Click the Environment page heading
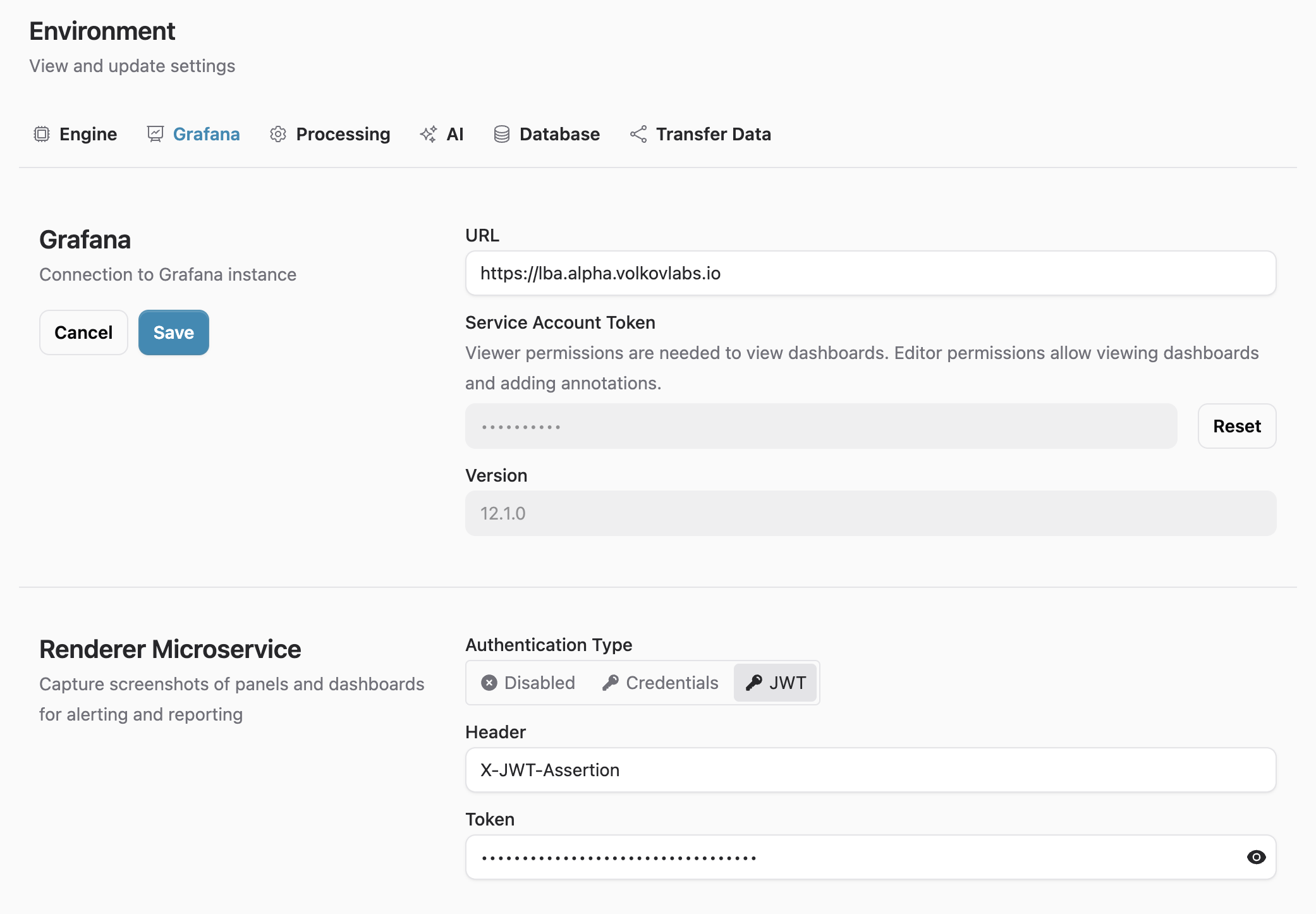This screenshot has height=914, width=1316. (102, 31)
